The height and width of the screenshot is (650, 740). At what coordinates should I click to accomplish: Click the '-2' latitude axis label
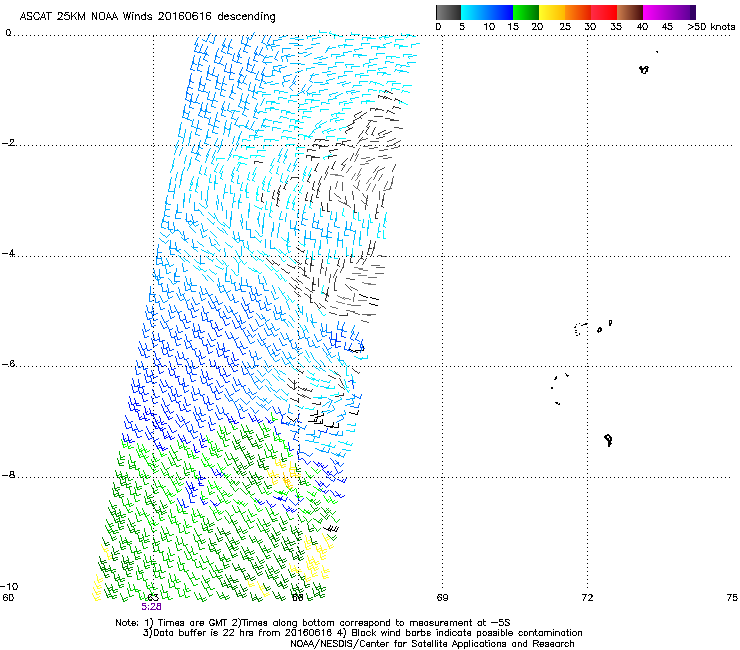click(x=8, y=143)
